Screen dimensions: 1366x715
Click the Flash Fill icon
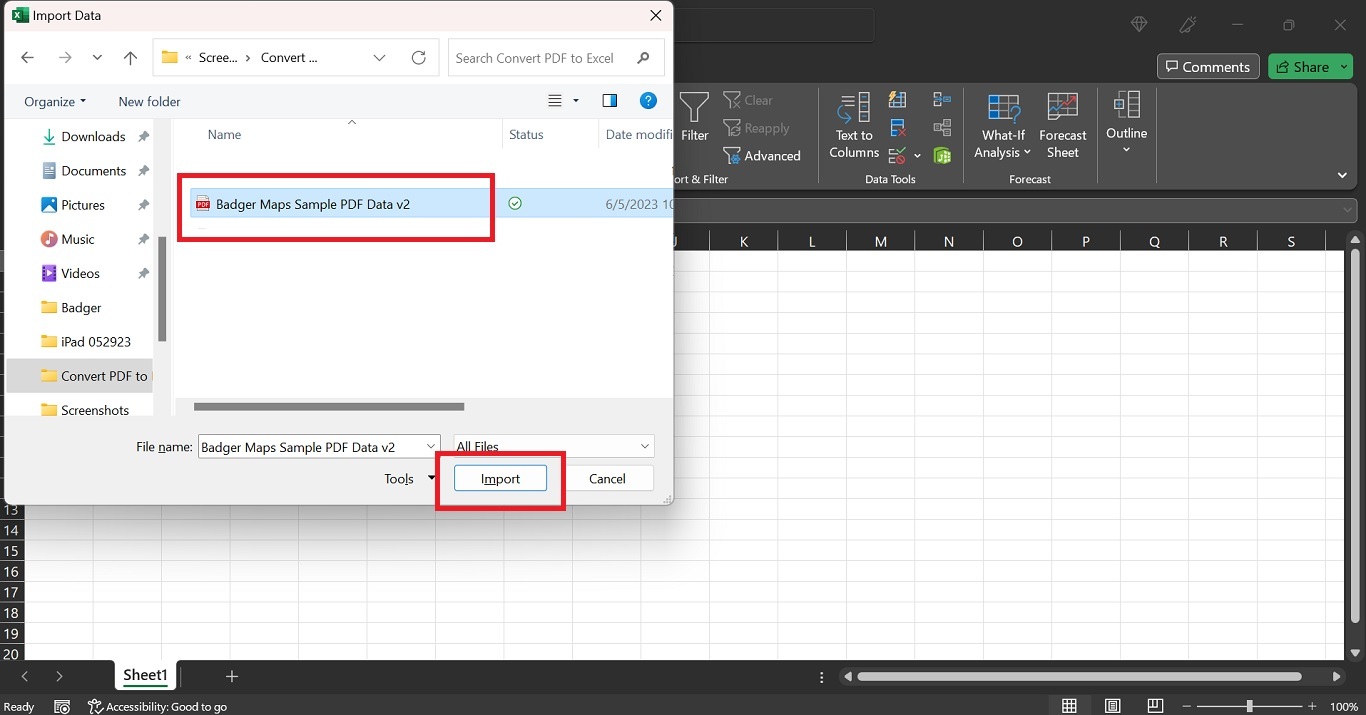coord(898,100)
